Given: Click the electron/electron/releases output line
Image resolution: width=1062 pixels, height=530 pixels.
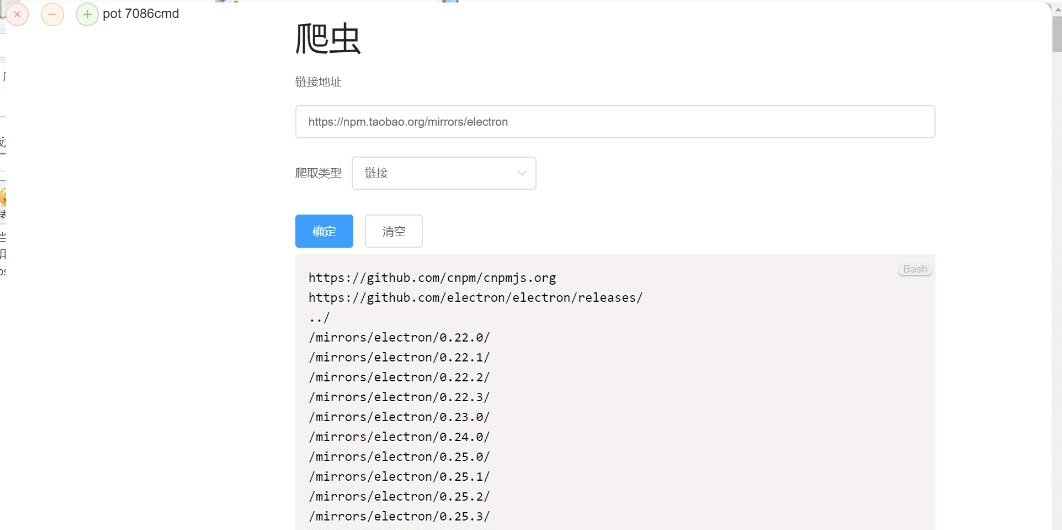Looking at the screenshot, I should 475,298.
